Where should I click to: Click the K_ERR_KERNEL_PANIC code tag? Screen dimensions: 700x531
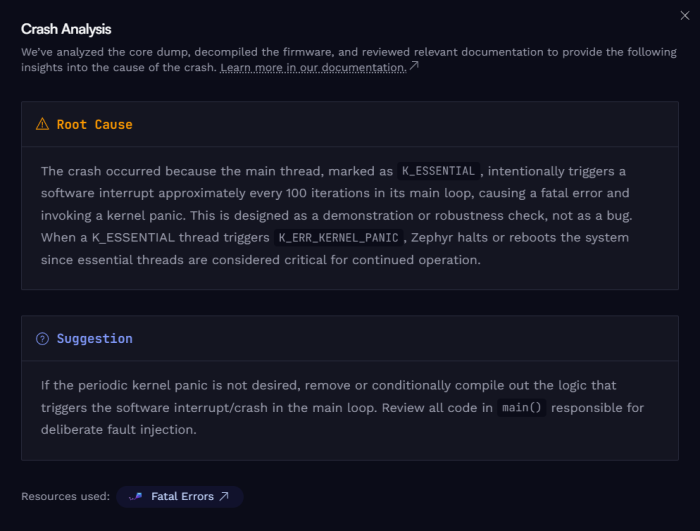(338, 238)
